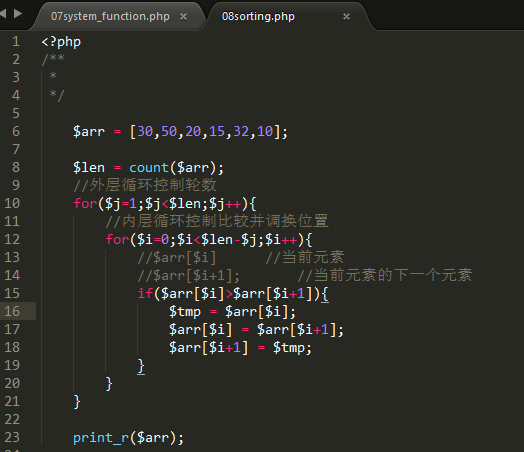This screenshot has height=452, width=524.
Task: Close the 07system_function.php tab
Action: [x=183, y=16]
